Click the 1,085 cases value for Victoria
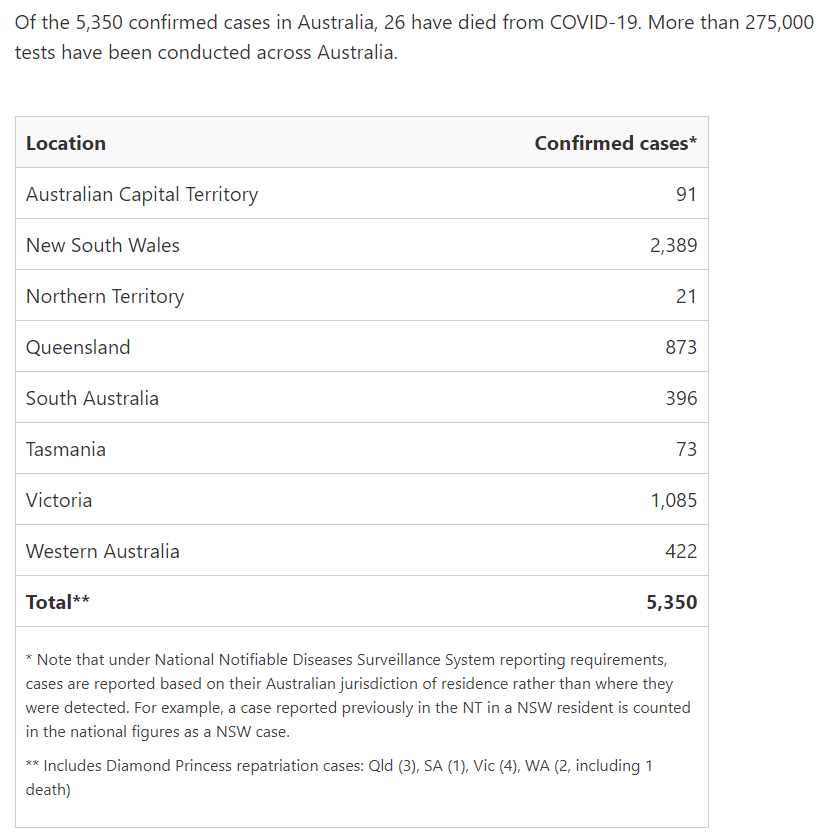This screenshot has height=834, width=825. pyautogui.click(x=673, y=500)
